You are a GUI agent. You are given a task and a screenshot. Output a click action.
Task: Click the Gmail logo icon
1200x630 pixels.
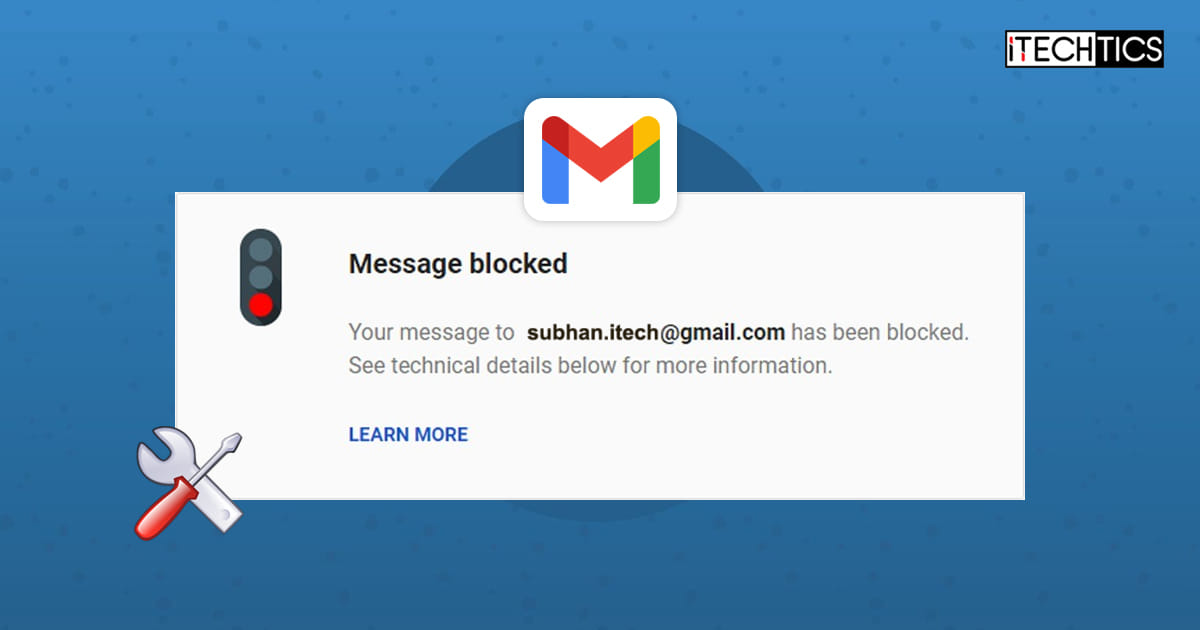600,160
